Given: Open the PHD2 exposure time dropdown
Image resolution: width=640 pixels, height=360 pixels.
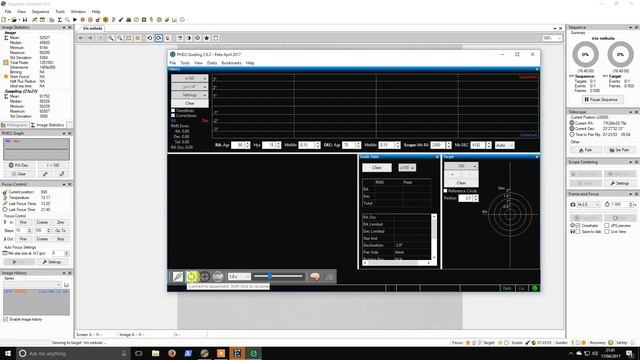Looking at the screenshot, I should (239, 277).
